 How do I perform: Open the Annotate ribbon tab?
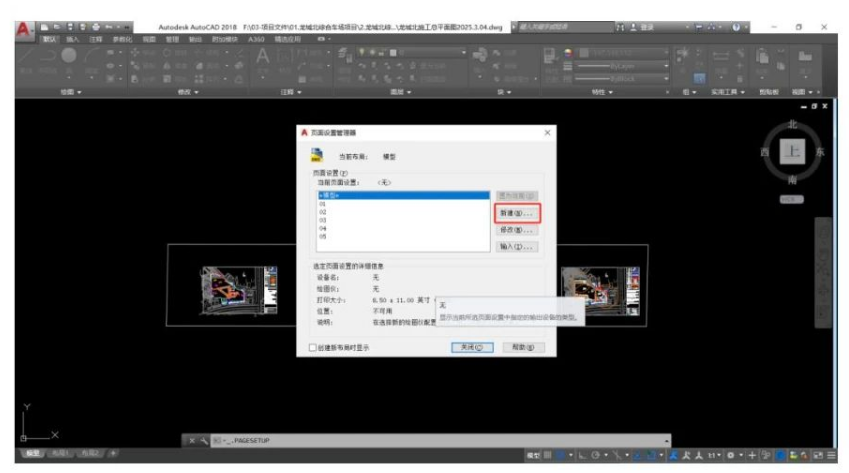[x=96, y=40]
